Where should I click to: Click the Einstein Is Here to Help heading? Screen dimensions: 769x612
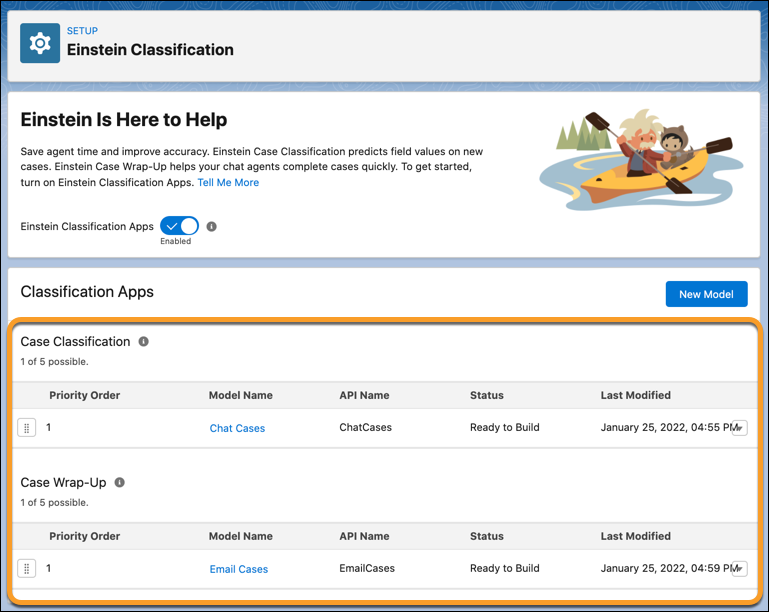124,120
